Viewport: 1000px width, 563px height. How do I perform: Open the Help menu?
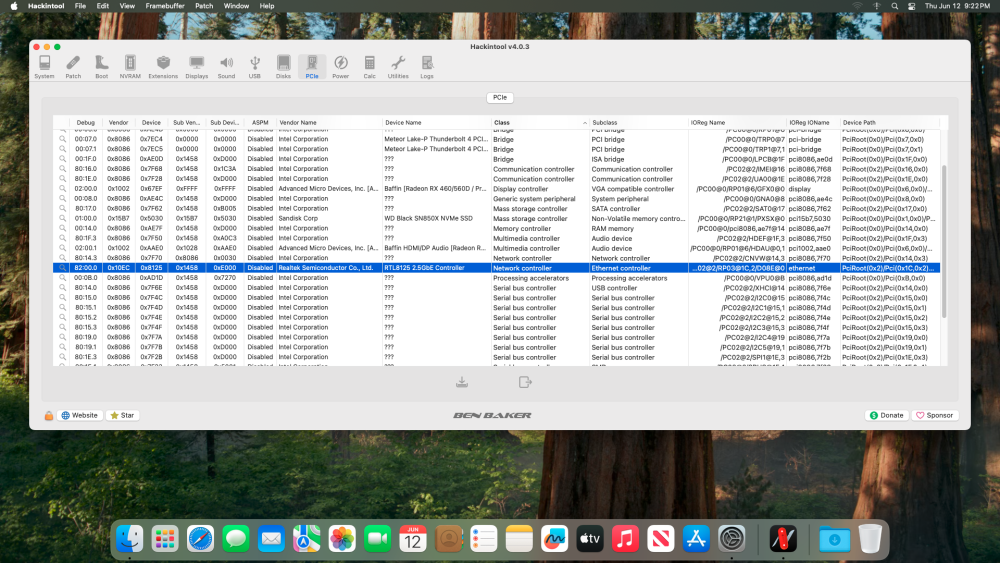click(267, 6)
